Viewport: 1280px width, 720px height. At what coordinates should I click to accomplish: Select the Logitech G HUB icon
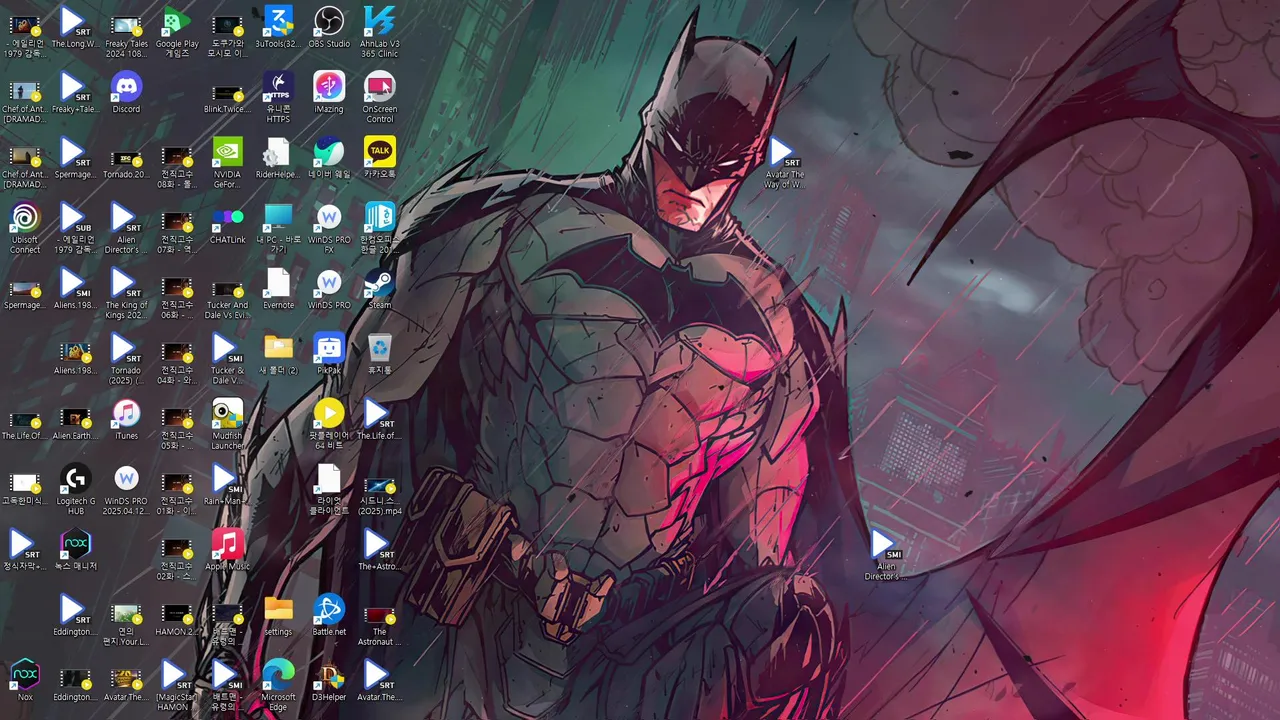(x=76, y=490)
